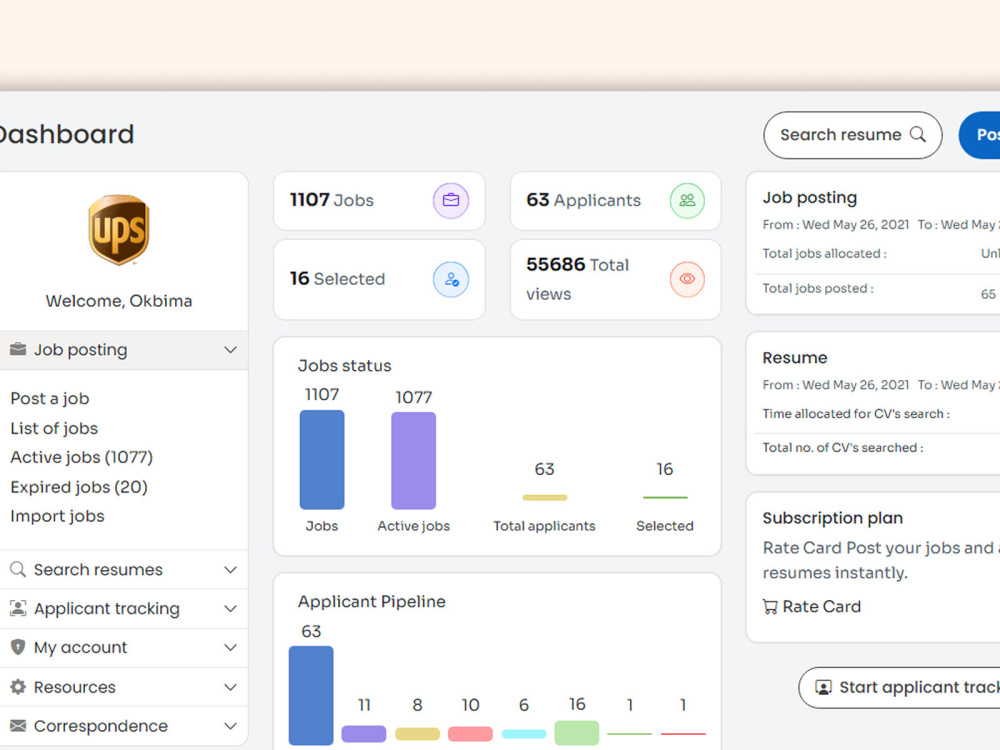
Task: Click the red 10 bar in Applicant Pipeline
Action: click(x=471, y=733)
